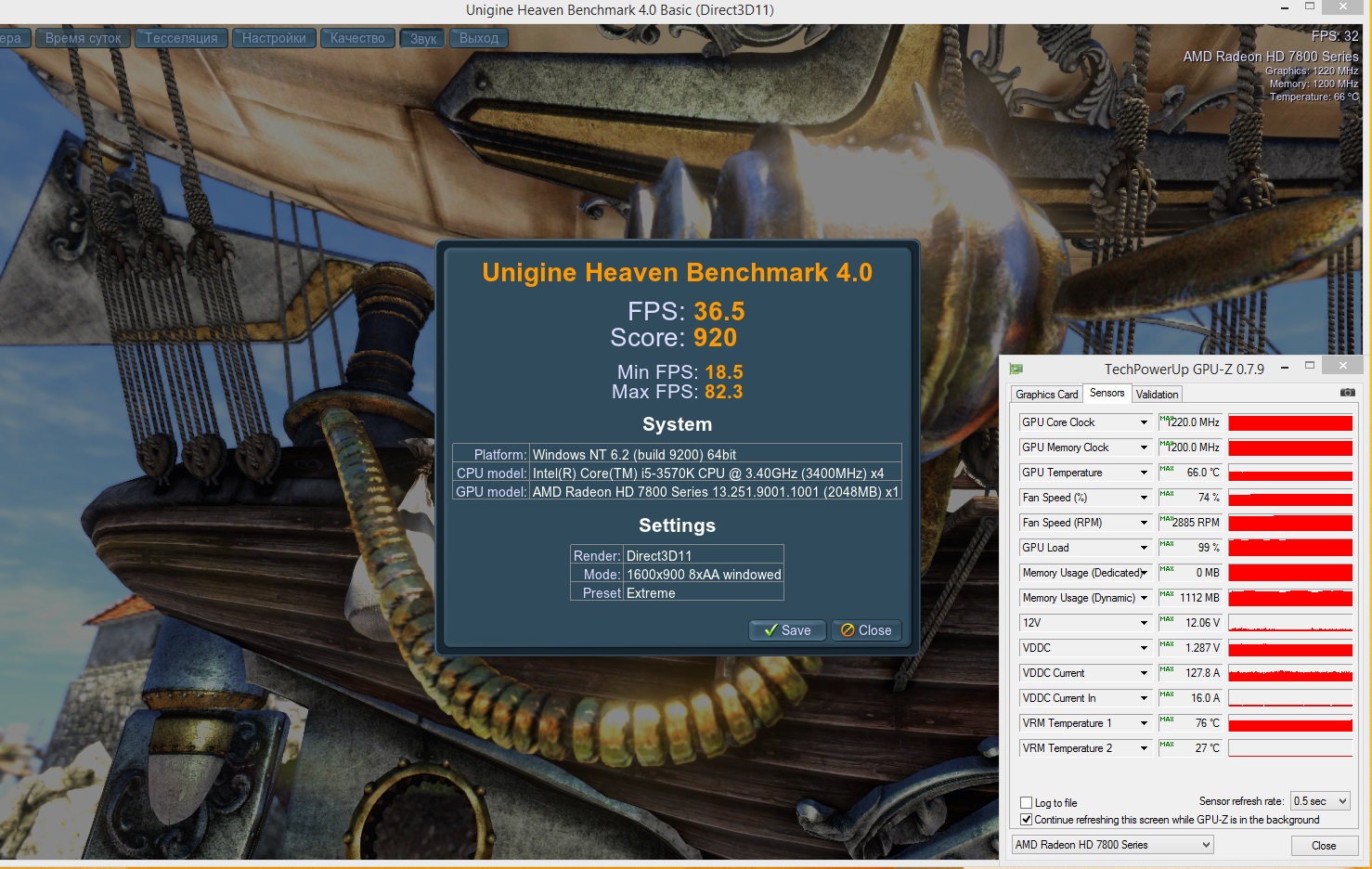The width and height of the screenshot is (1372, 869).
Task: Open the Настройки menu
Action: pyautogui.click(x=274, y=38)
